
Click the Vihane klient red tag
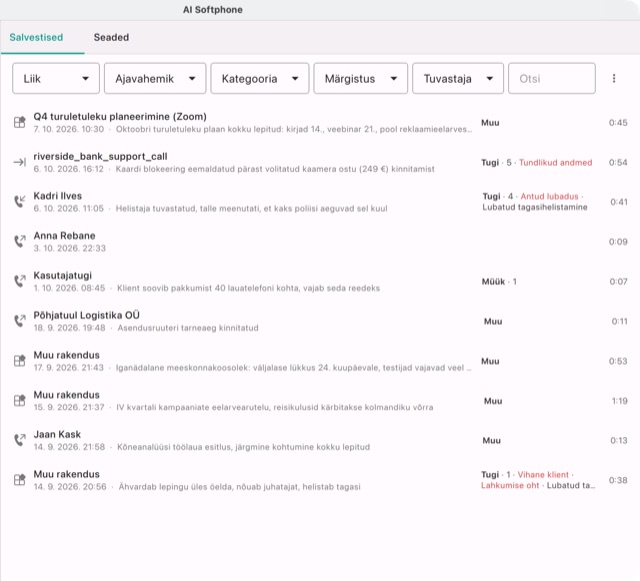point(543,474)
